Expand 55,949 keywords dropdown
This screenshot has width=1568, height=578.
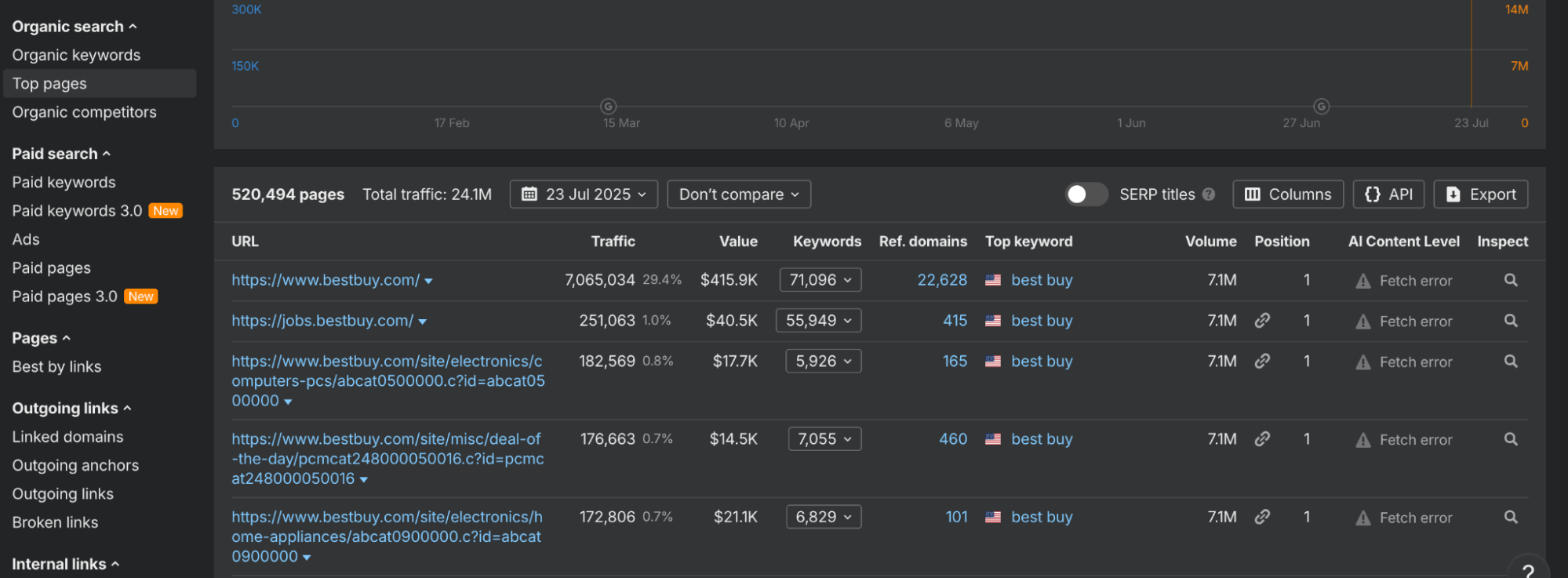point(819,321)
